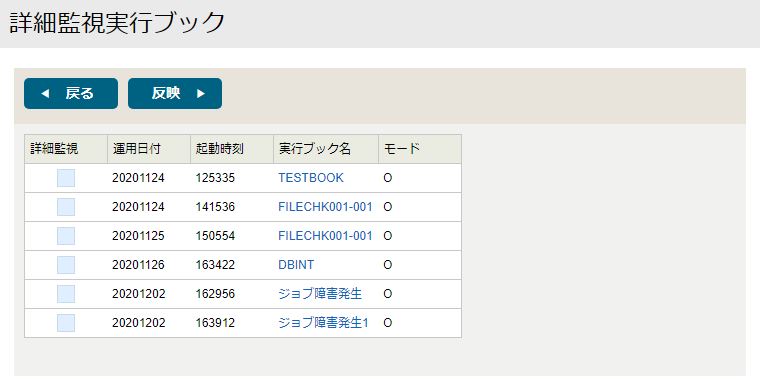Select start time 163422 cell
This screenshot has height=379, width=760.
point(215,265)
